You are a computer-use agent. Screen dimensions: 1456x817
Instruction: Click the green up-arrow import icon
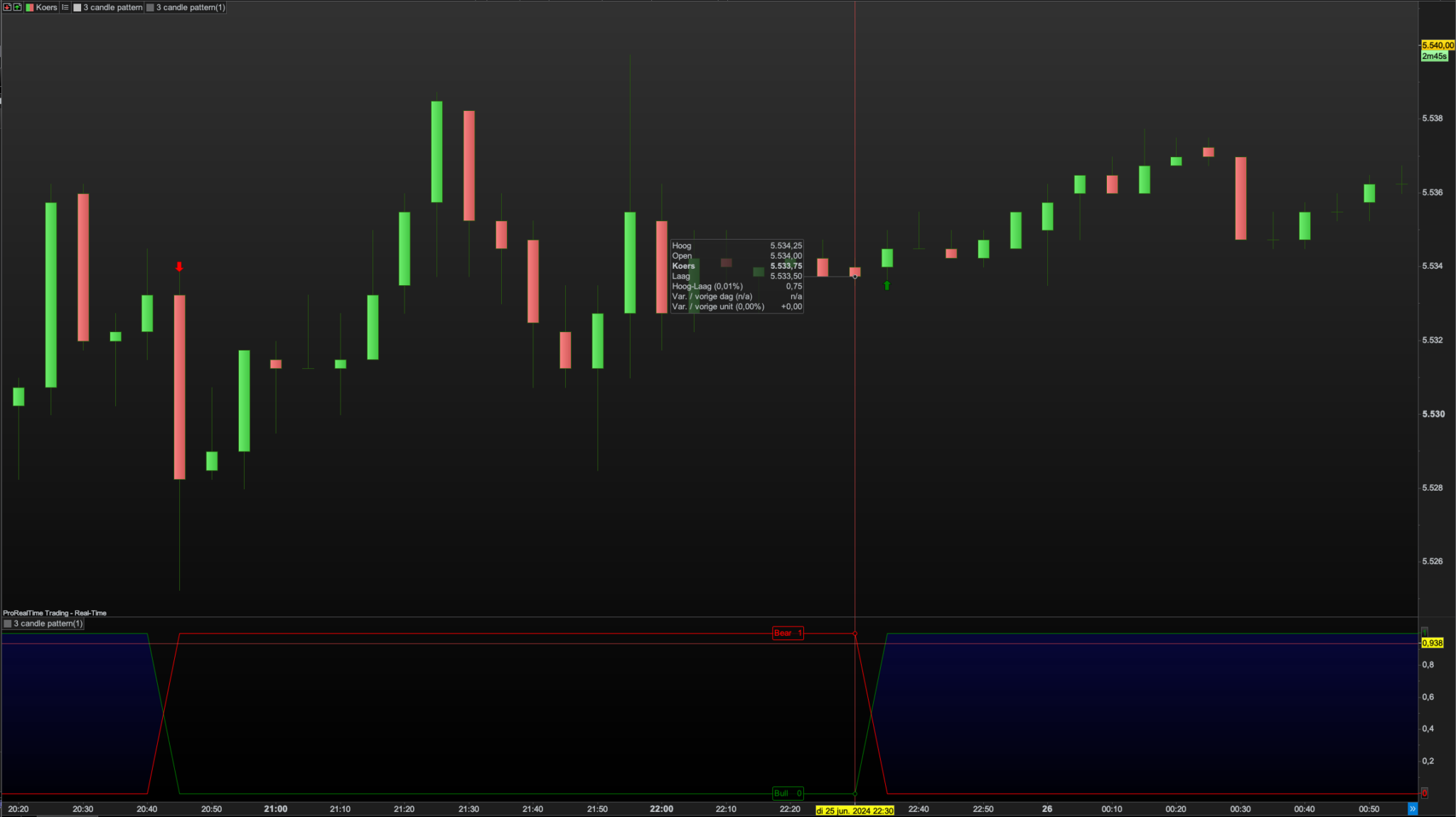(17, 7)
